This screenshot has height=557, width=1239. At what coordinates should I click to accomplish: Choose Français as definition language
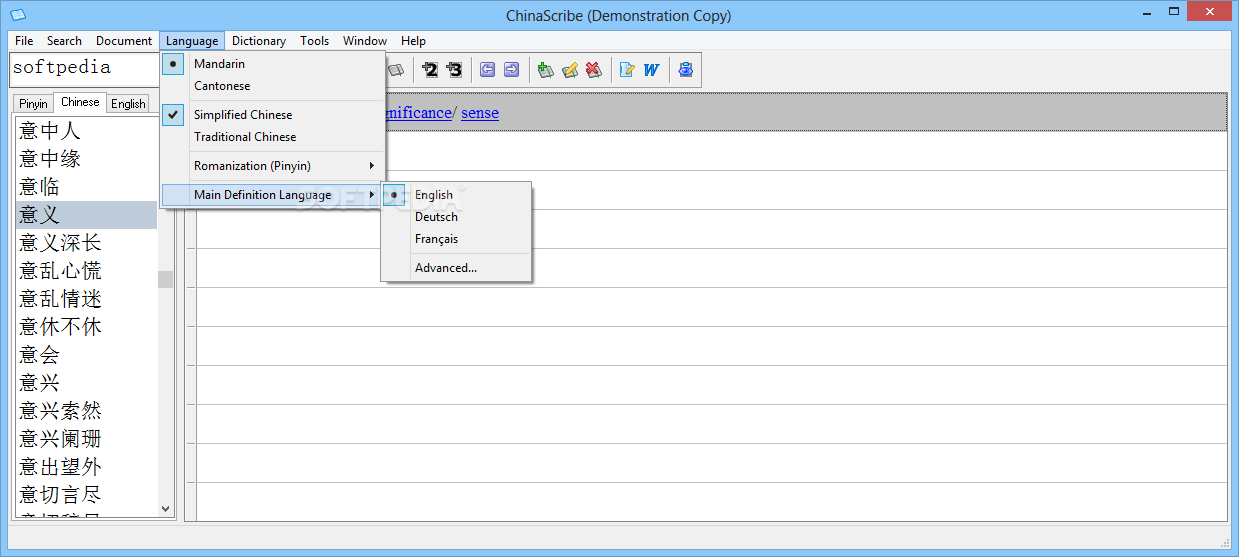tap(457, 239)
